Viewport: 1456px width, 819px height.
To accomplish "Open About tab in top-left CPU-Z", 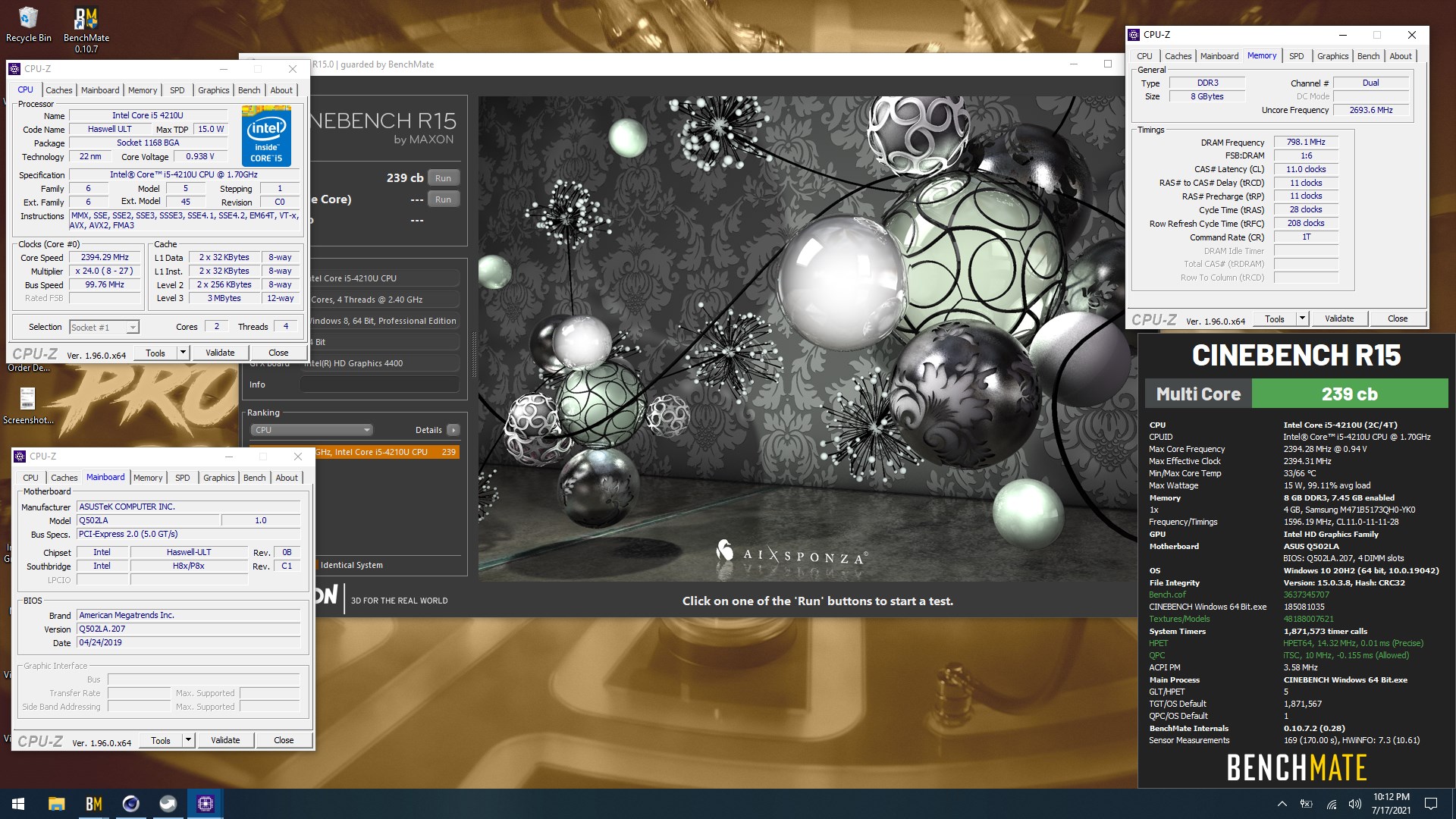I will 281,90.
